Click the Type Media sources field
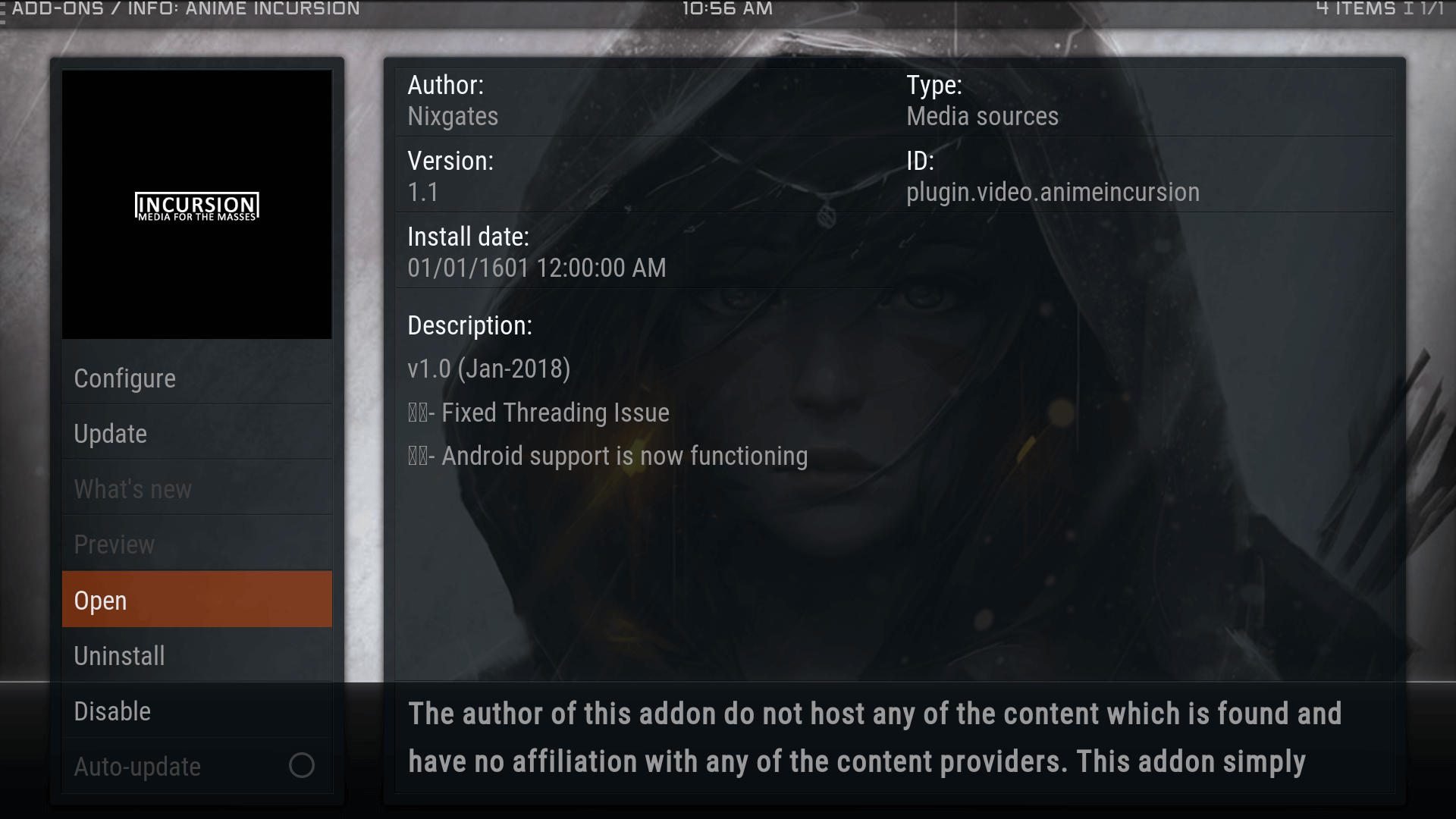This screenshot has height=819, width=1456. (982, 116)
